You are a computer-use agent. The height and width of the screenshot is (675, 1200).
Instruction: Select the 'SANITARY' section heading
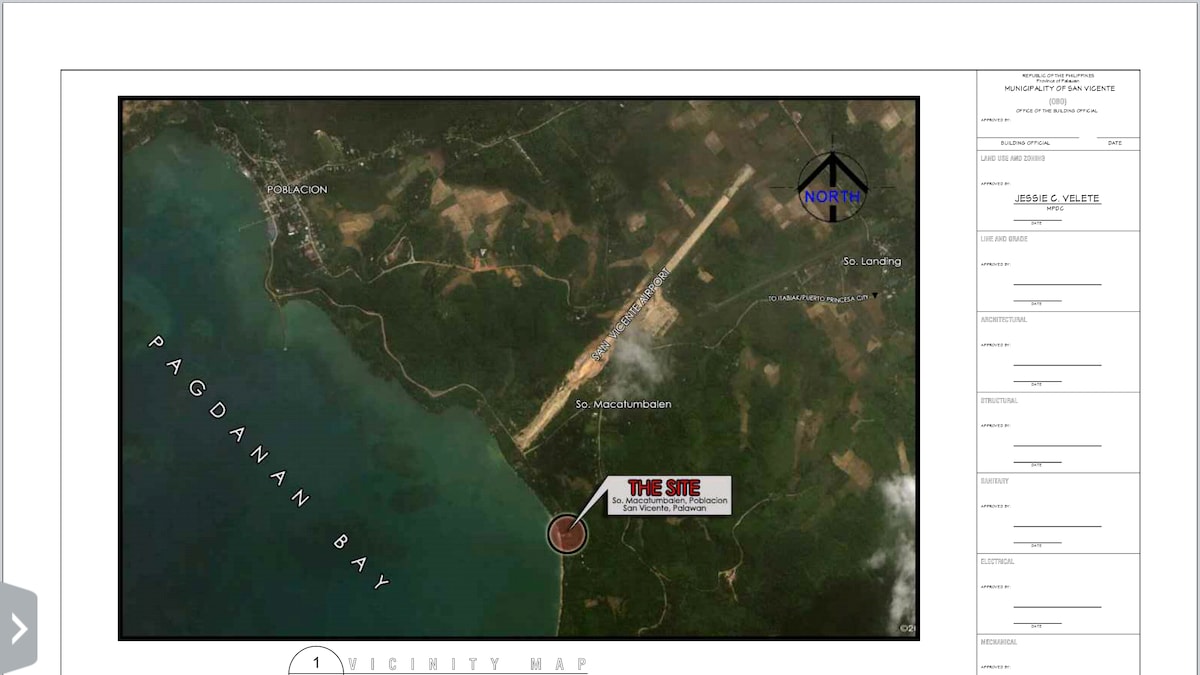pyautogui.click(x=995, y=481)
